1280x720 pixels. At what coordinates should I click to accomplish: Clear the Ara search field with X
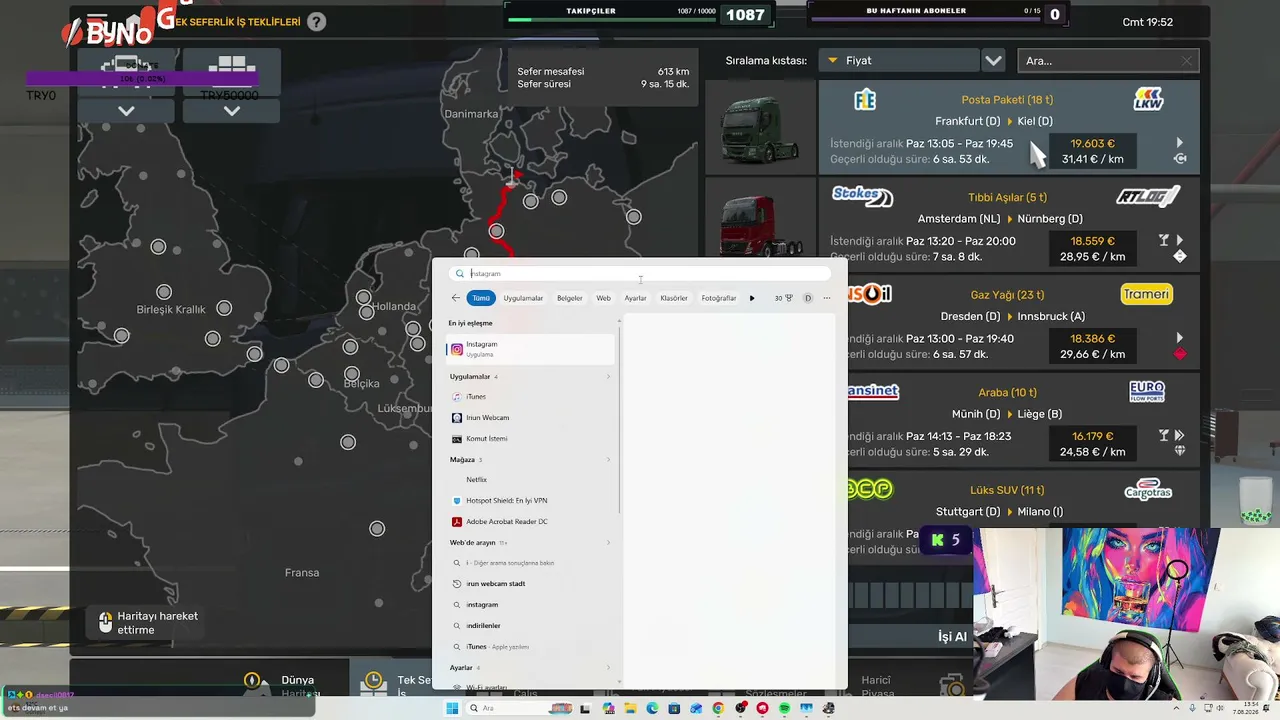tap(1187, 61)
